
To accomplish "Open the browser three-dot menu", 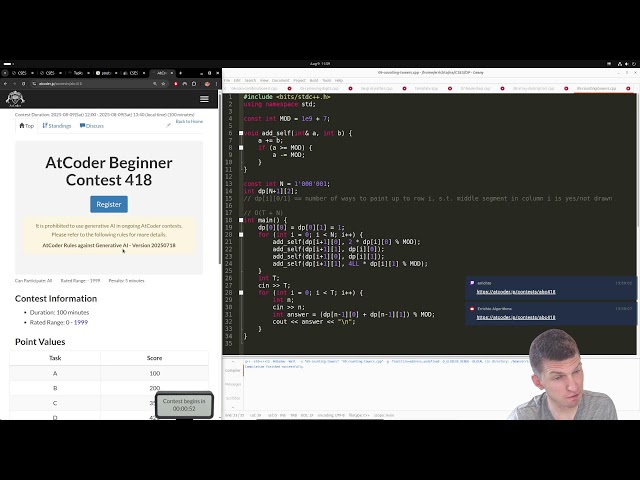I will pos(217,84).
